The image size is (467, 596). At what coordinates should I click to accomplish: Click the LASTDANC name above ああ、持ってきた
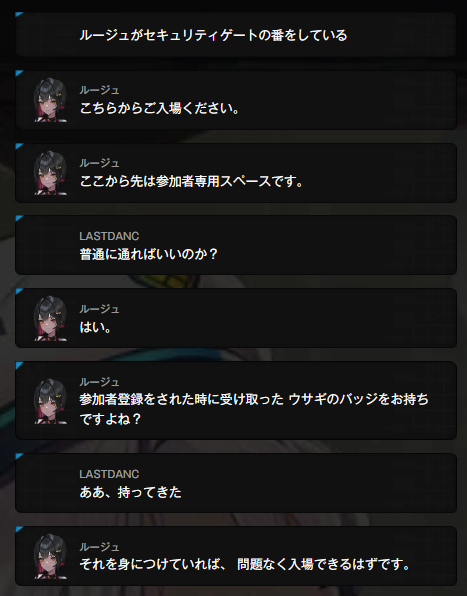pyautogui.click(x=109, y=474)
